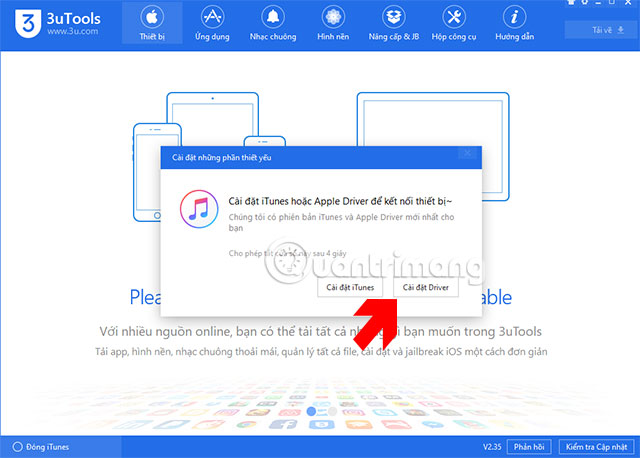
Task: Open the Nâng cấp & JB tab
Action: (x=393, y=23)
